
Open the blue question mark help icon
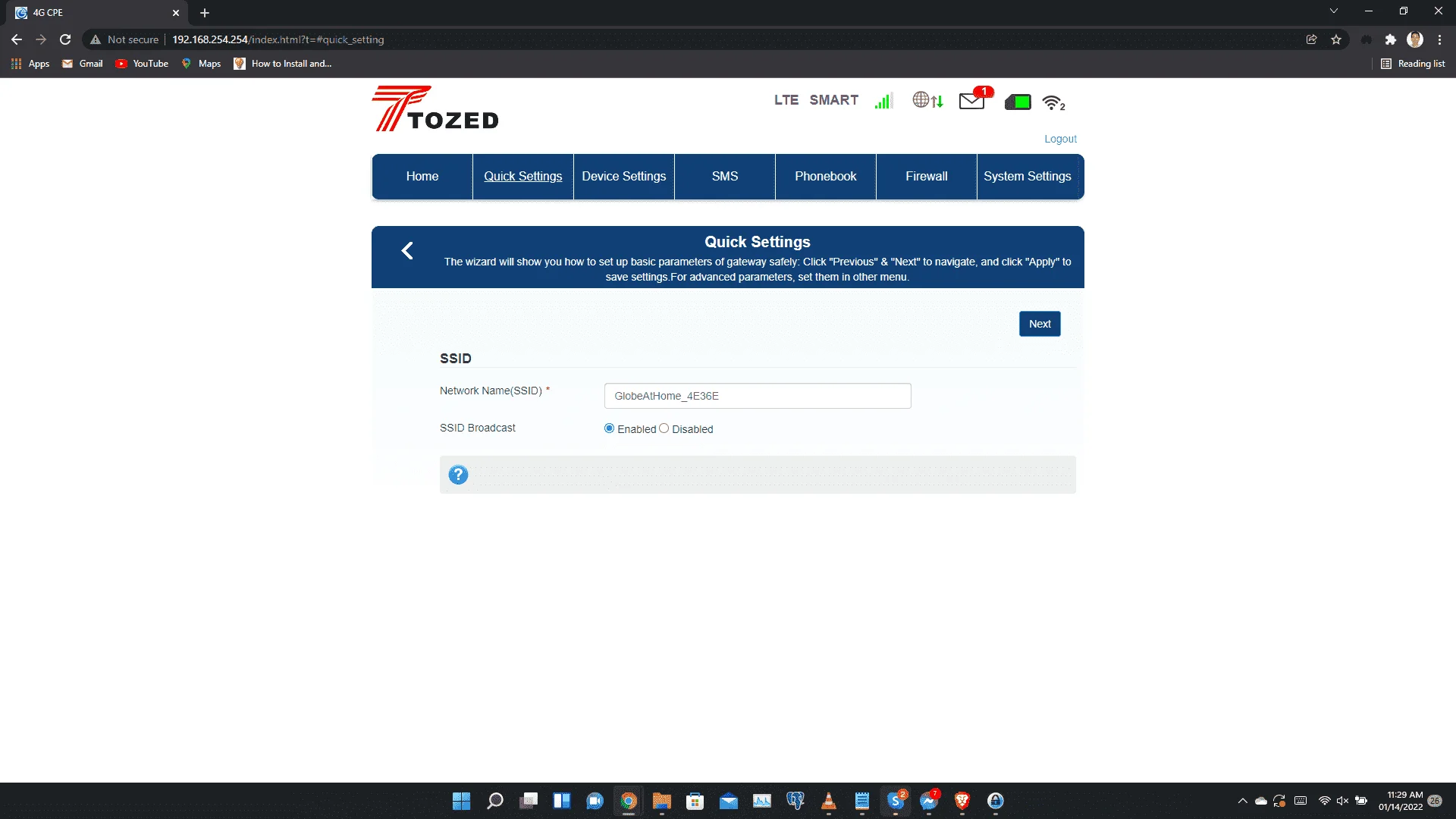point(458,475)
